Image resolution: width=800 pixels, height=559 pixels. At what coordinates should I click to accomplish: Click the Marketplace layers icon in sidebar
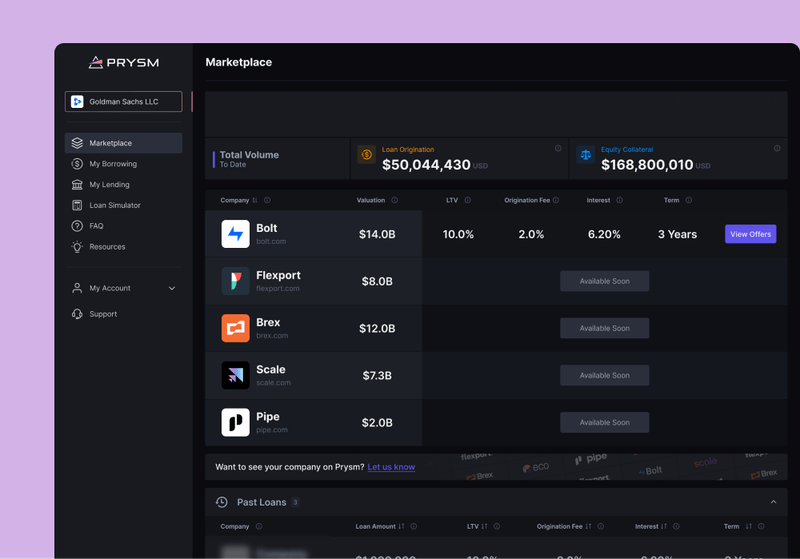pos(77,143)
